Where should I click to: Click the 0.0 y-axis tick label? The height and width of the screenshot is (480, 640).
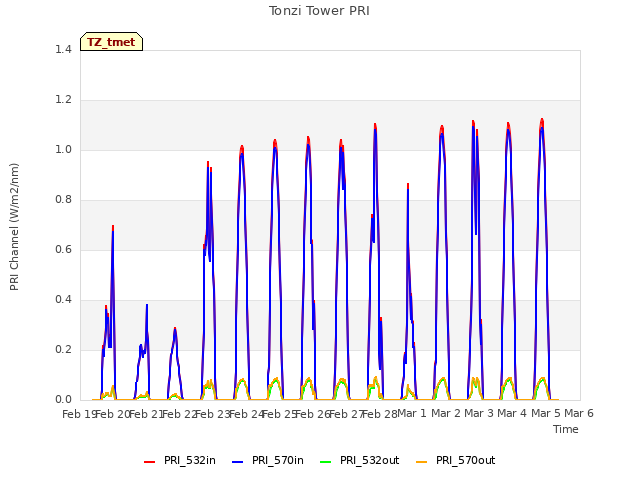click(x=63, y=400)
